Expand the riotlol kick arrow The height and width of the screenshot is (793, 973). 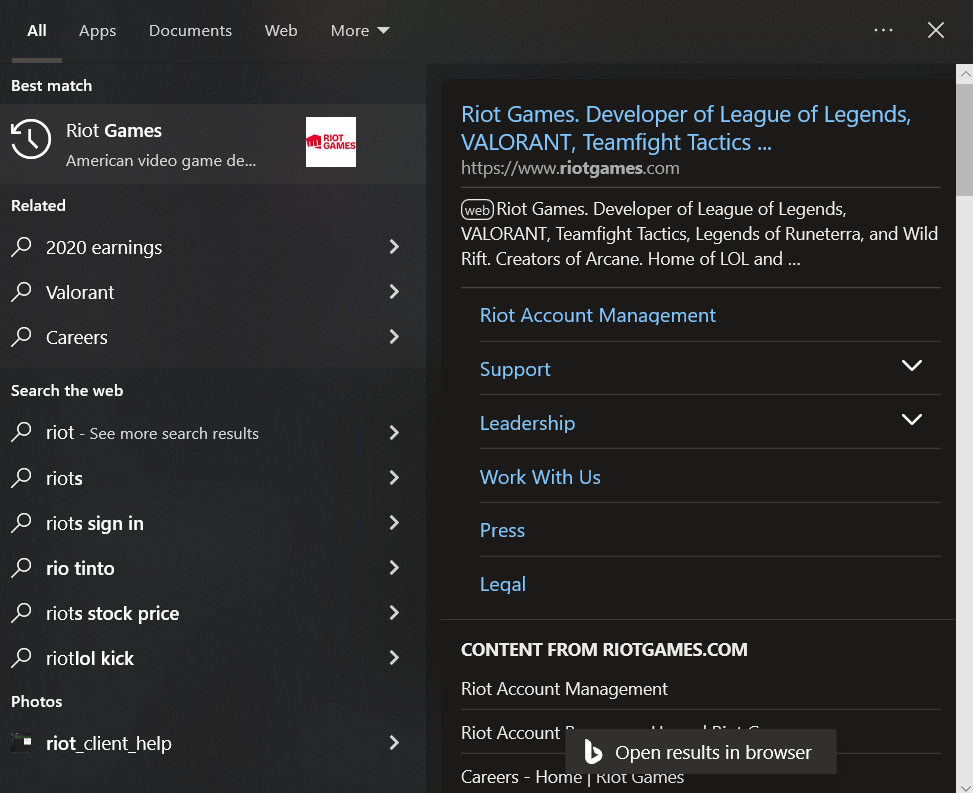pos(394,658)
